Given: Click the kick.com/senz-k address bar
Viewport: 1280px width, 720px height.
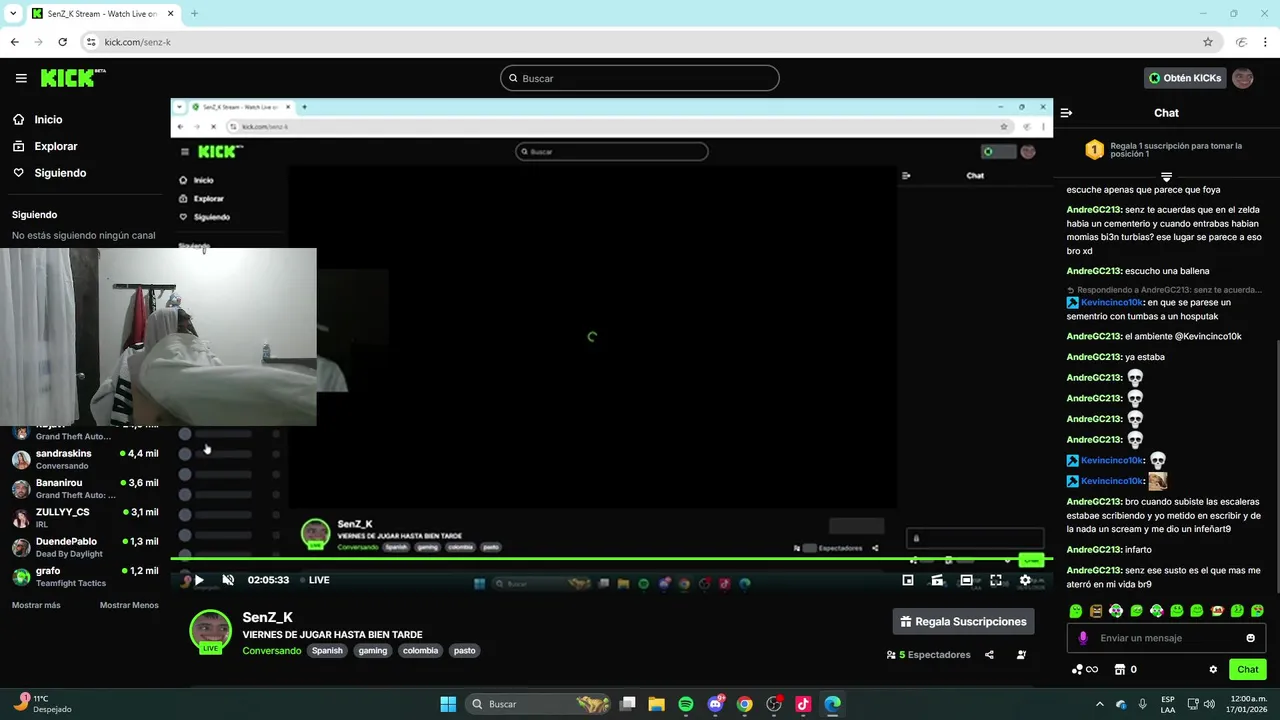Looking at the screenshot, I should [640, 42].
